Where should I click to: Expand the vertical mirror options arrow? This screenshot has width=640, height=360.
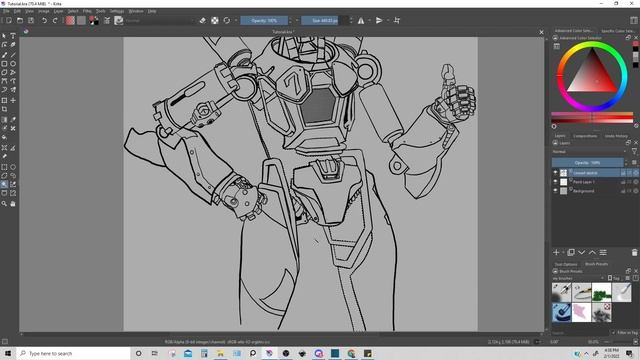coord(387,20)
